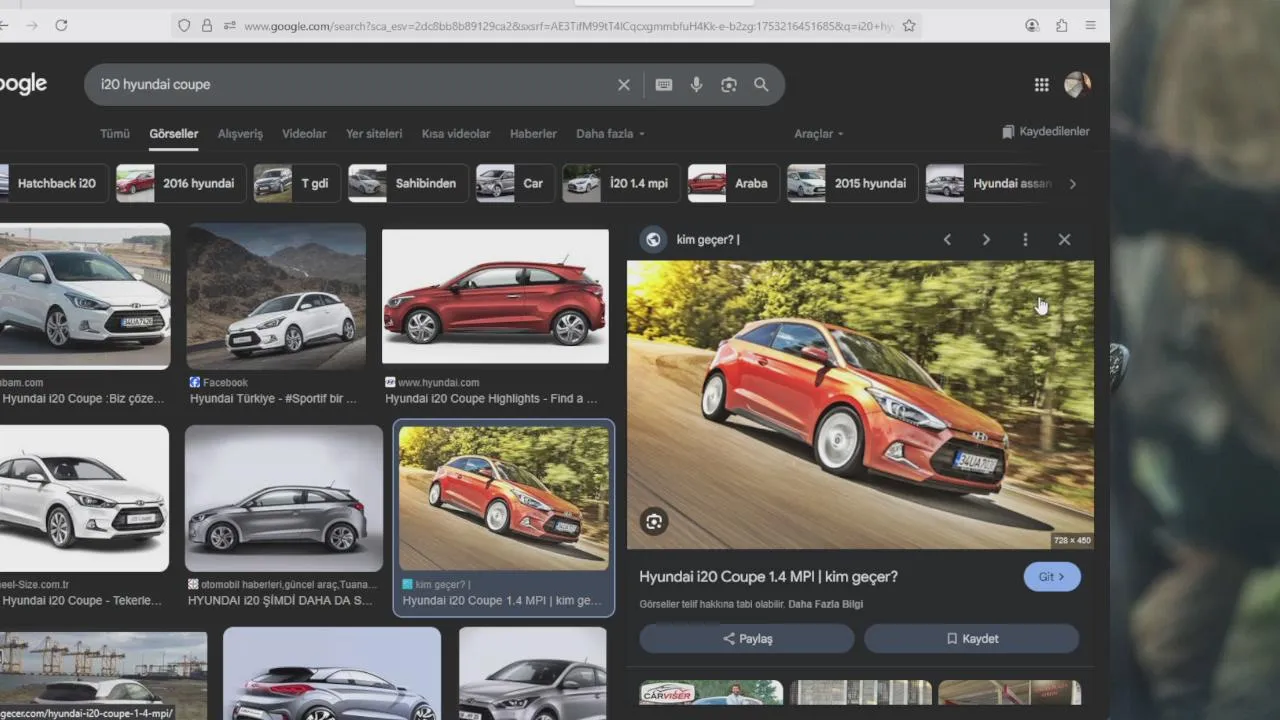Click the browser address bar URL
The height and width of the screenshot is (720, 1280).
pyautogui.click(x=568, y=26)
